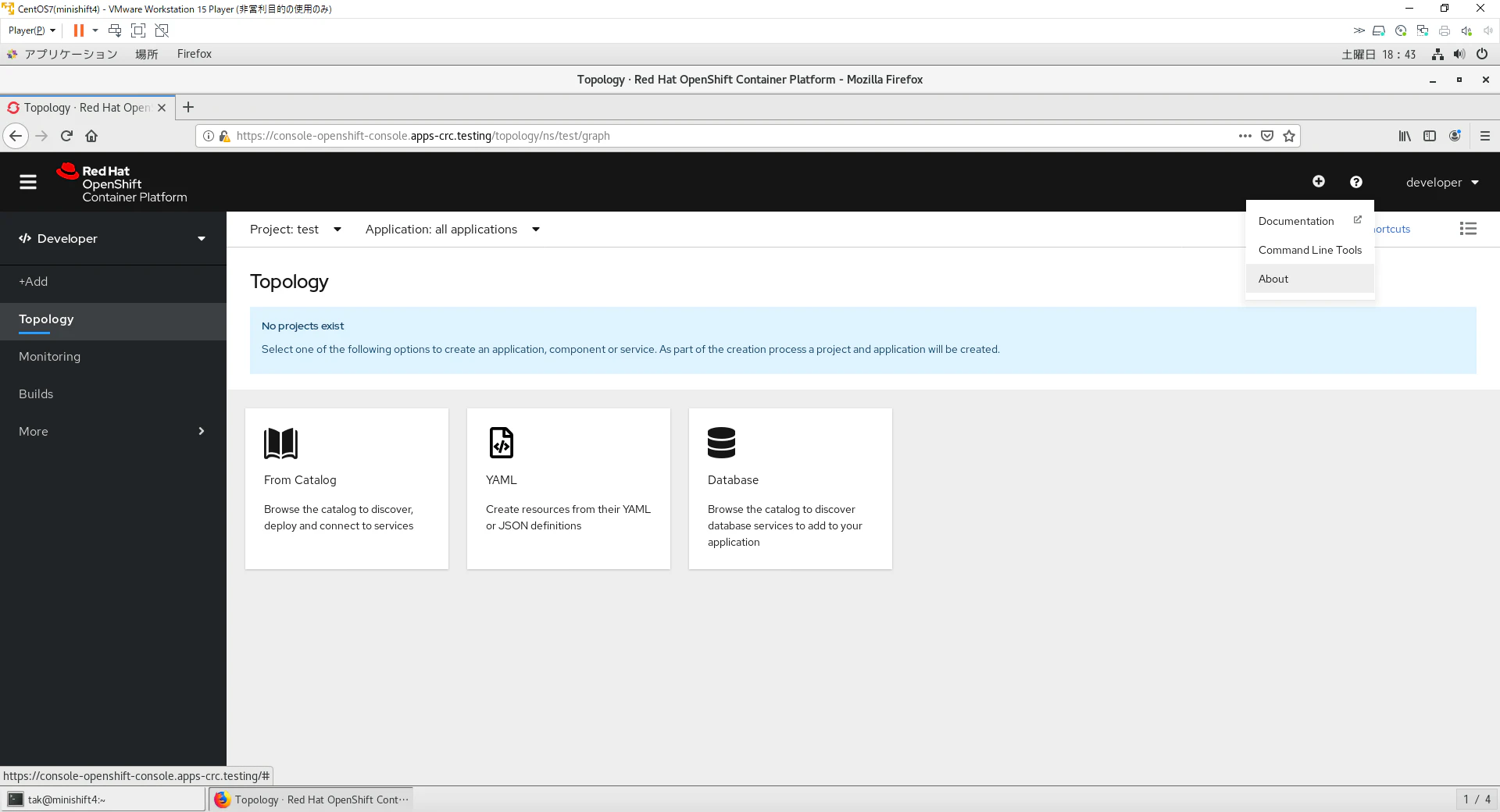
Task: Open the developer user menu dropdown
Action: (x=1442, y=182)
